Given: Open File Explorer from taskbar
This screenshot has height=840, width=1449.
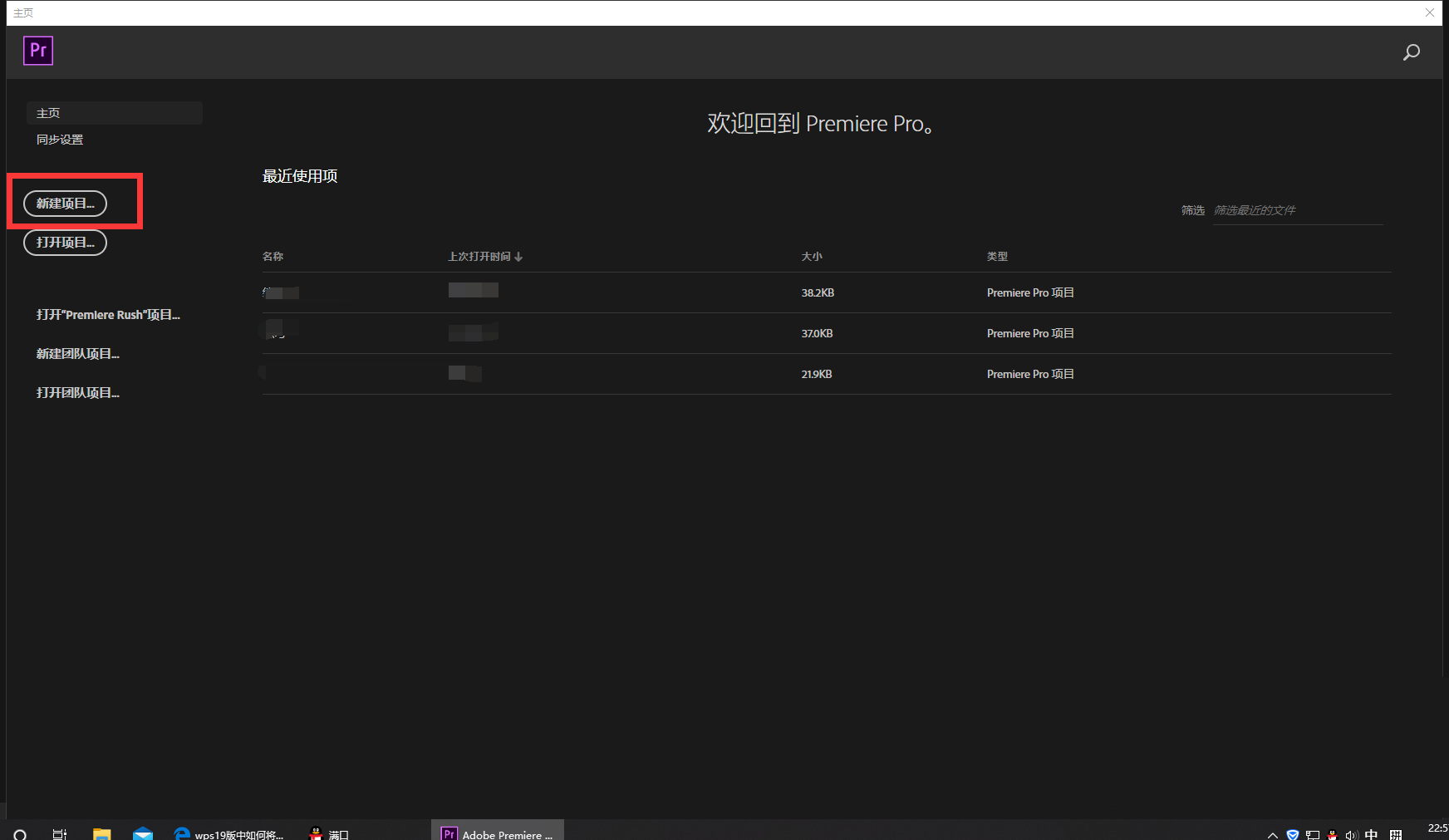Looking at the screenshot, I should (x=101, y=834).
